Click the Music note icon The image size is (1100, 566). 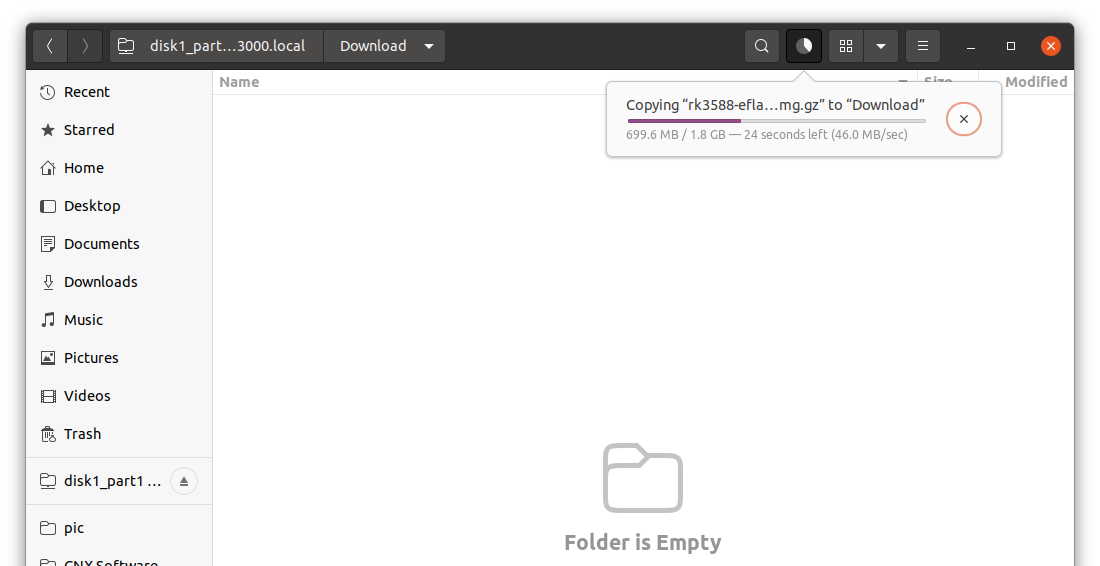48,320
